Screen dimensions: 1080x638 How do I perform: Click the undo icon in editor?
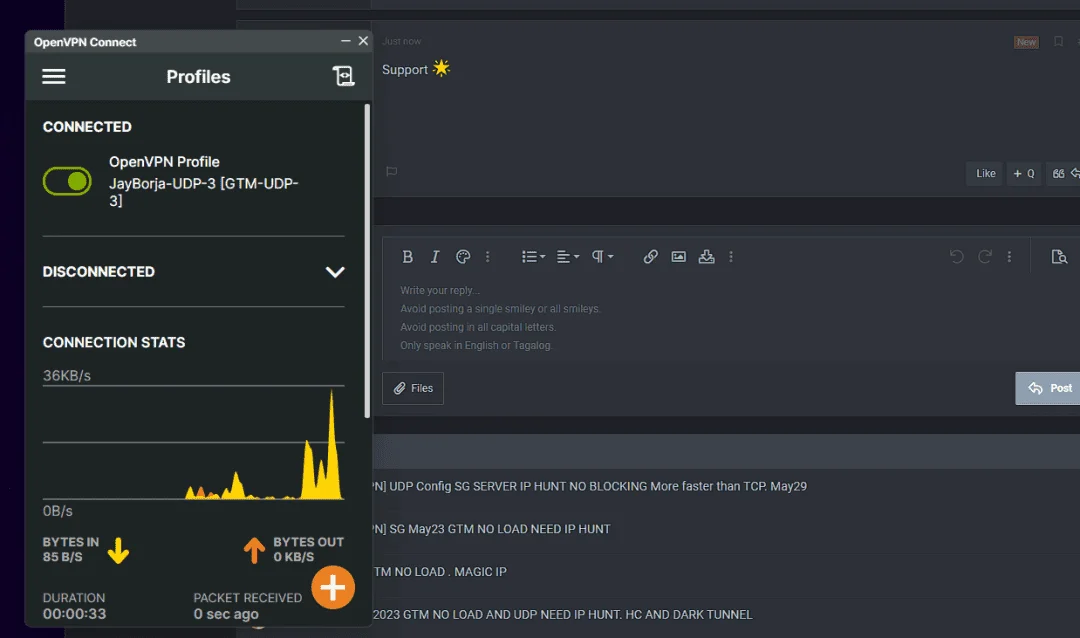[957, 257]
